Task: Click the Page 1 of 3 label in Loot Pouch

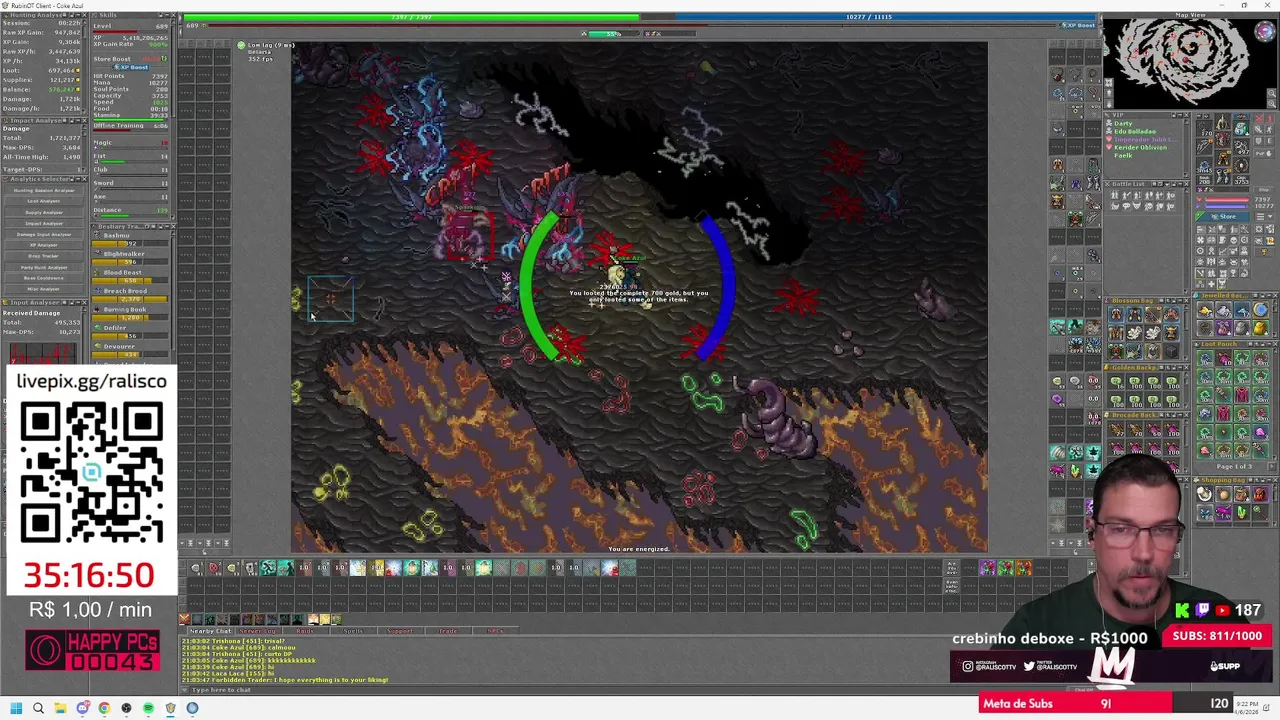Action: click(1233, 466)
